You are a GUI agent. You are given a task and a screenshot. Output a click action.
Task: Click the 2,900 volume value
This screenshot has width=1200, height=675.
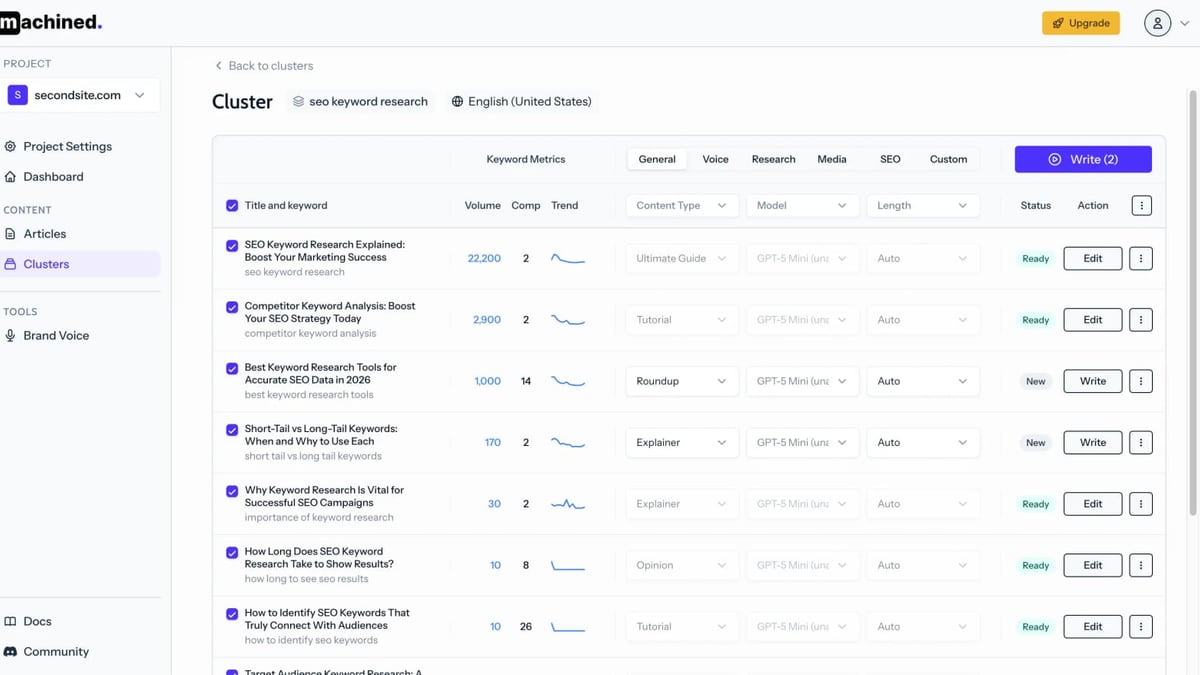(x=487, y=320)
